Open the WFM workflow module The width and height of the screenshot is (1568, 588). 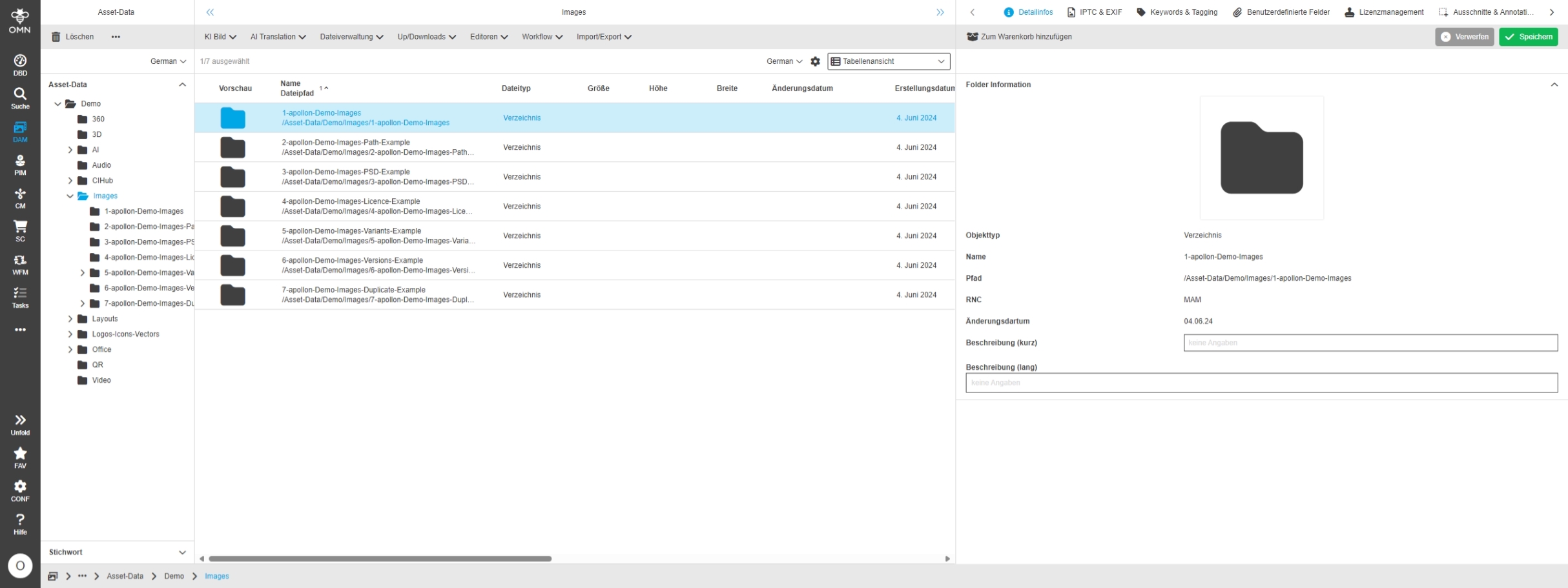tap(20, 264)
